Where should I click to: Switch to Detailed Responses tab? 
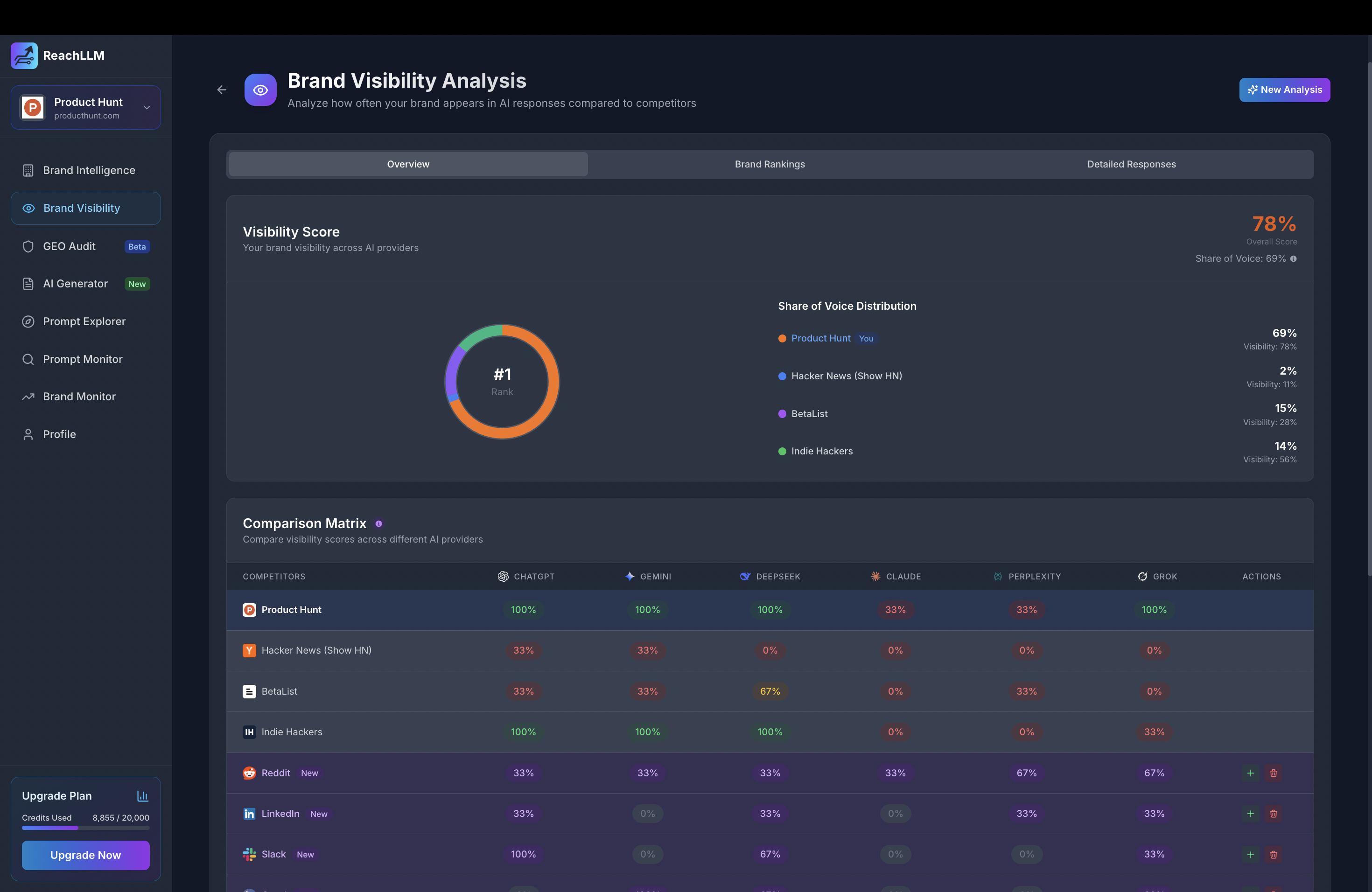(1131, 164)
